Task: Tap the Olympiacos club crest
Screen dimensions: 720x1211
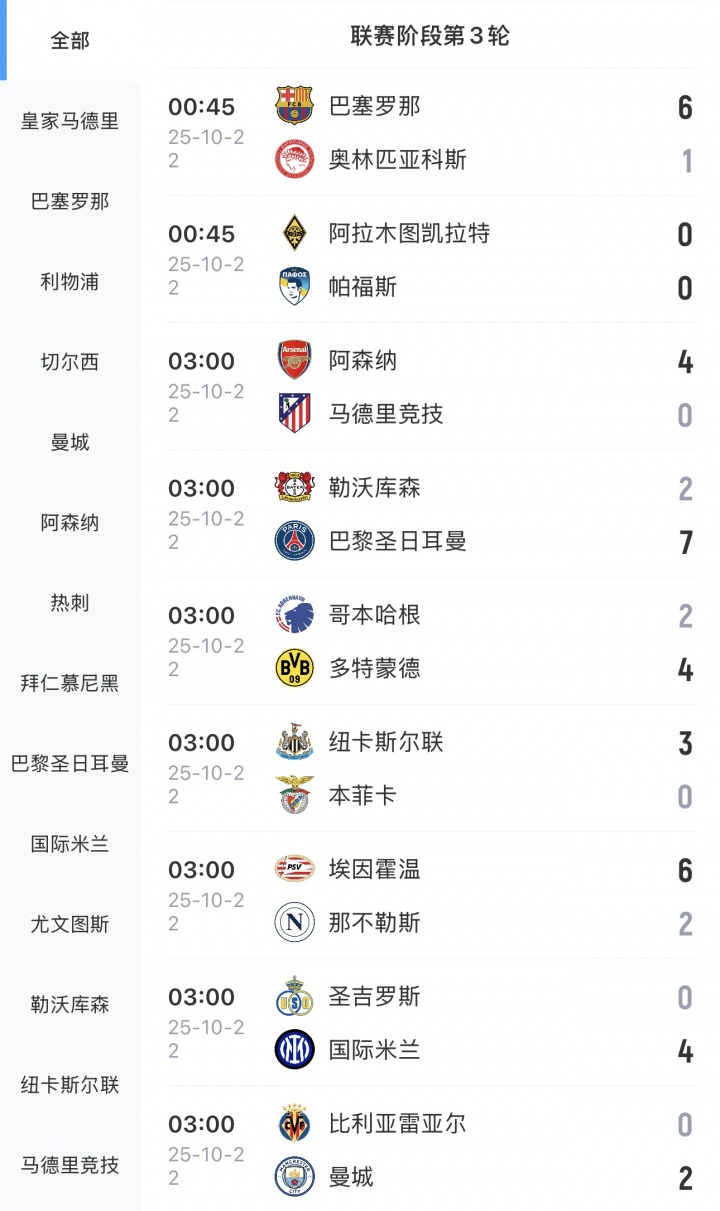Action: 295,159
